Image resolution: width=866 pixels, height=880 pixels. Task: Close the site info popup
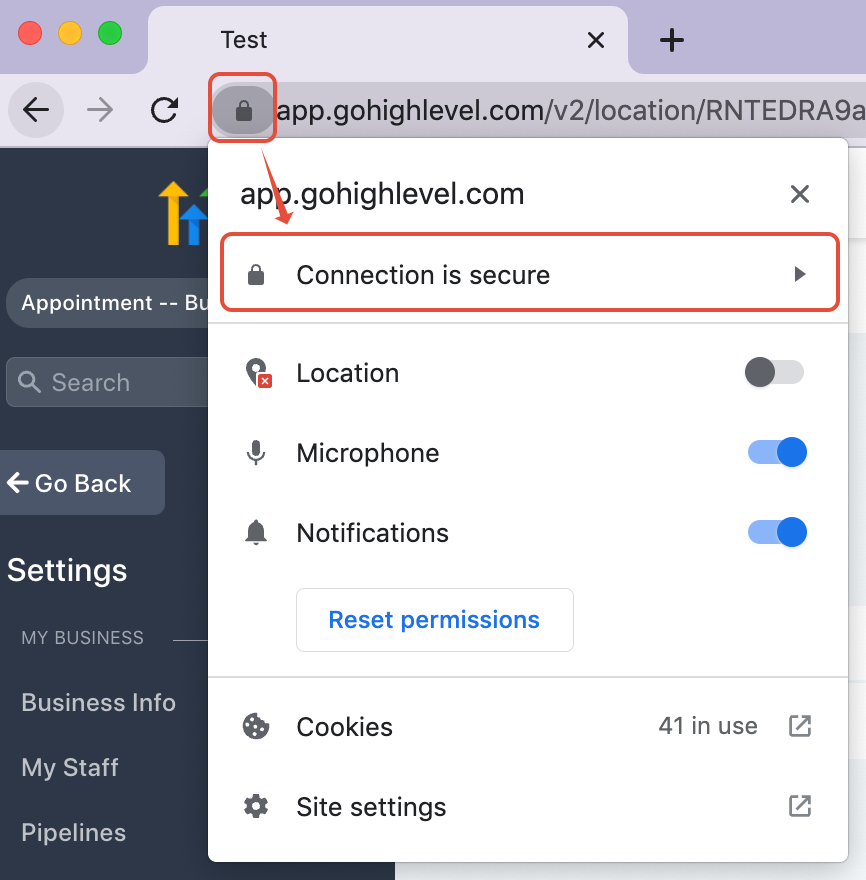799,194
